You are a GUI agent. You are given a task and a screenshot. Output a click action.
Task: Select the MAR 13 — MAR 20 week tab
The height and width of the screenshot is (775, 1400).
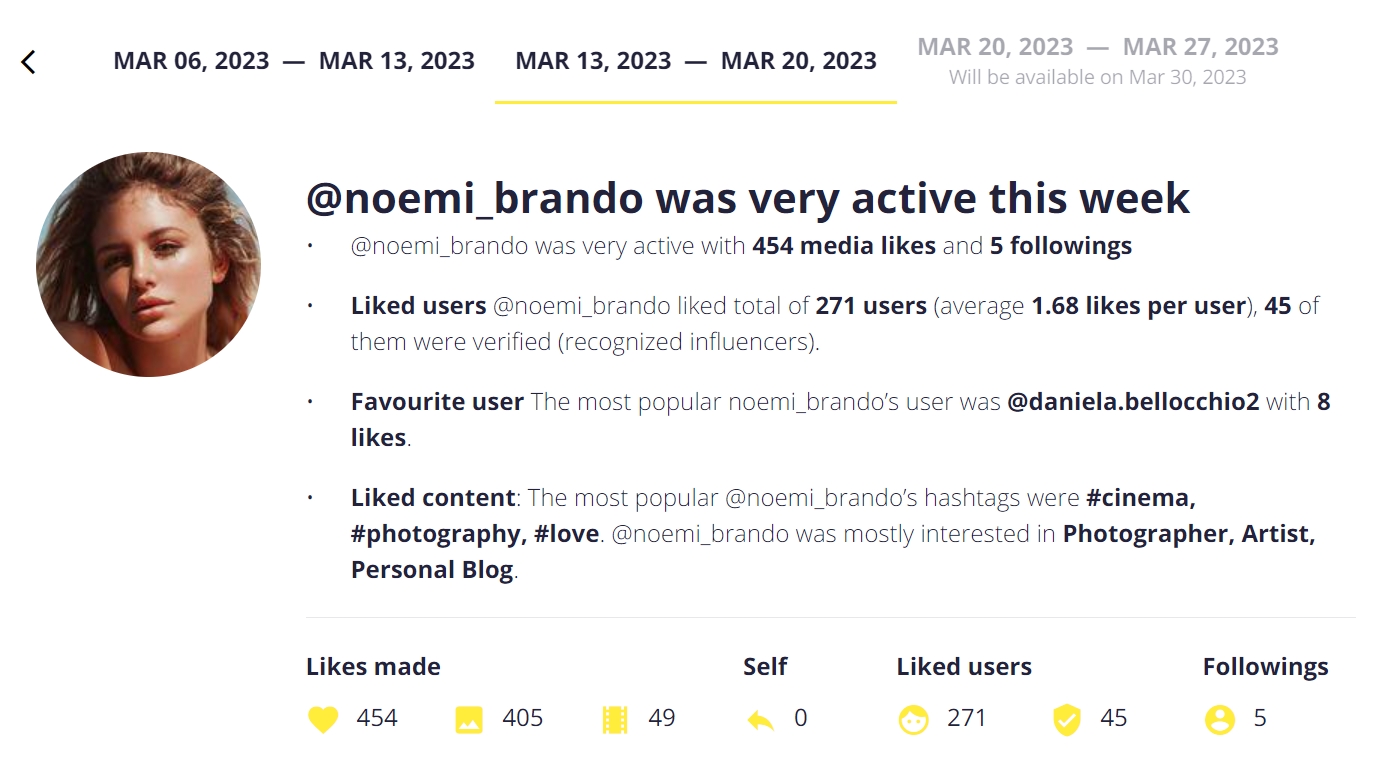point(697,60)
